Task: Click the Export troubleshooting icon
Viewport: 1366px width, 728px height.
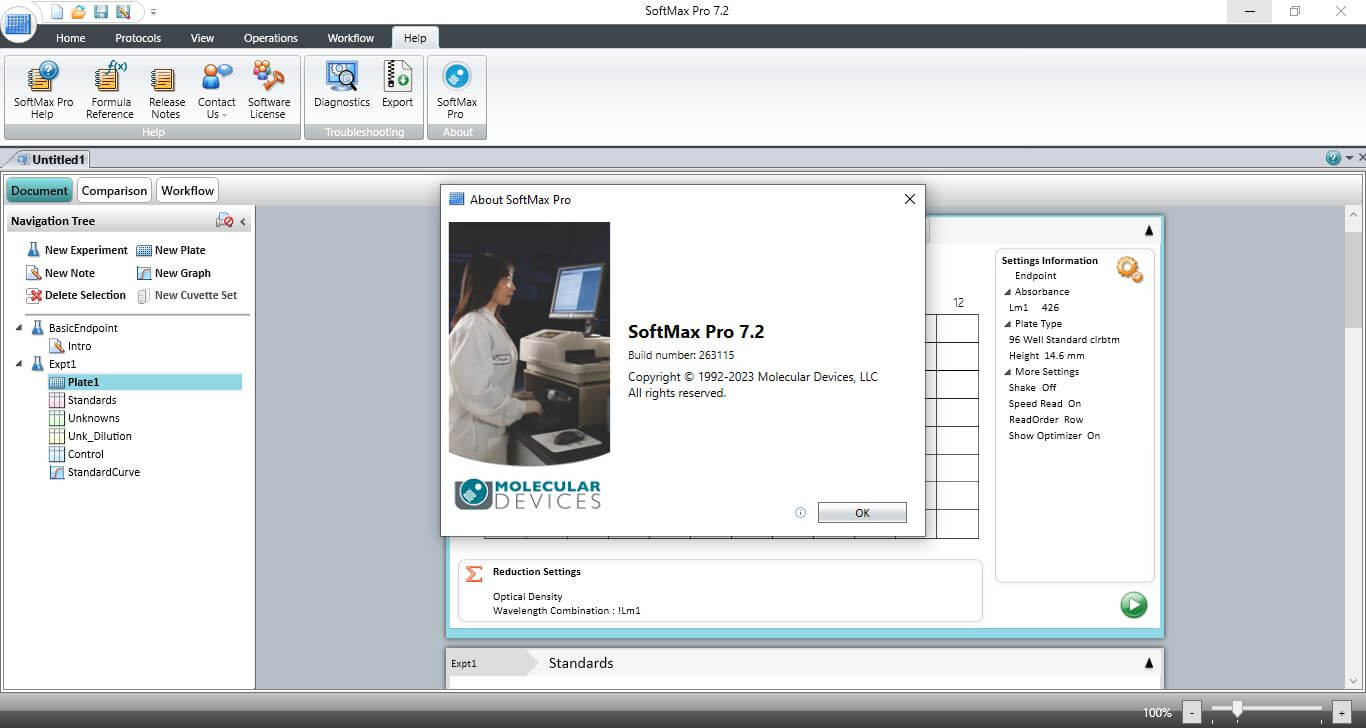Action: pos(397,78)
